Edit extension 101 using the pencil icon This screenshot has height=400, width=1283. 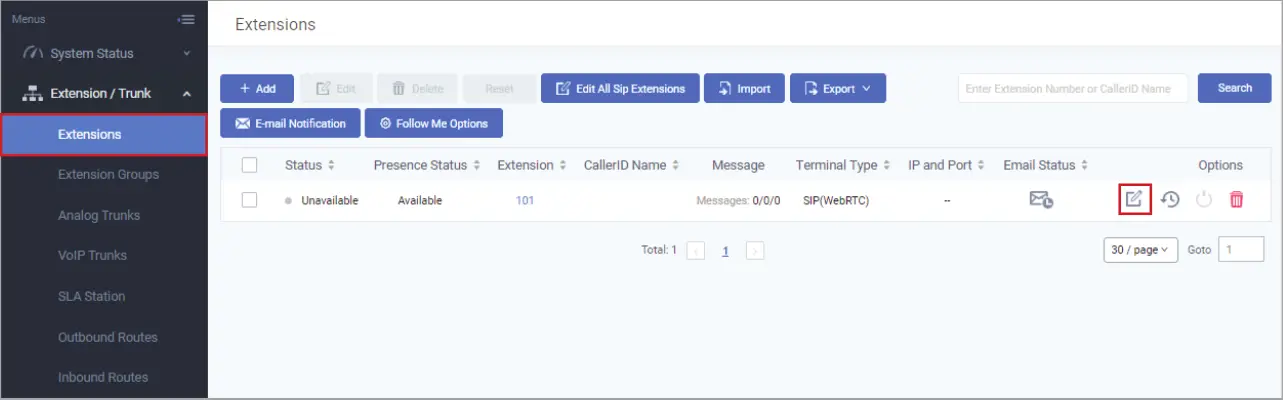coord(1134,200)
